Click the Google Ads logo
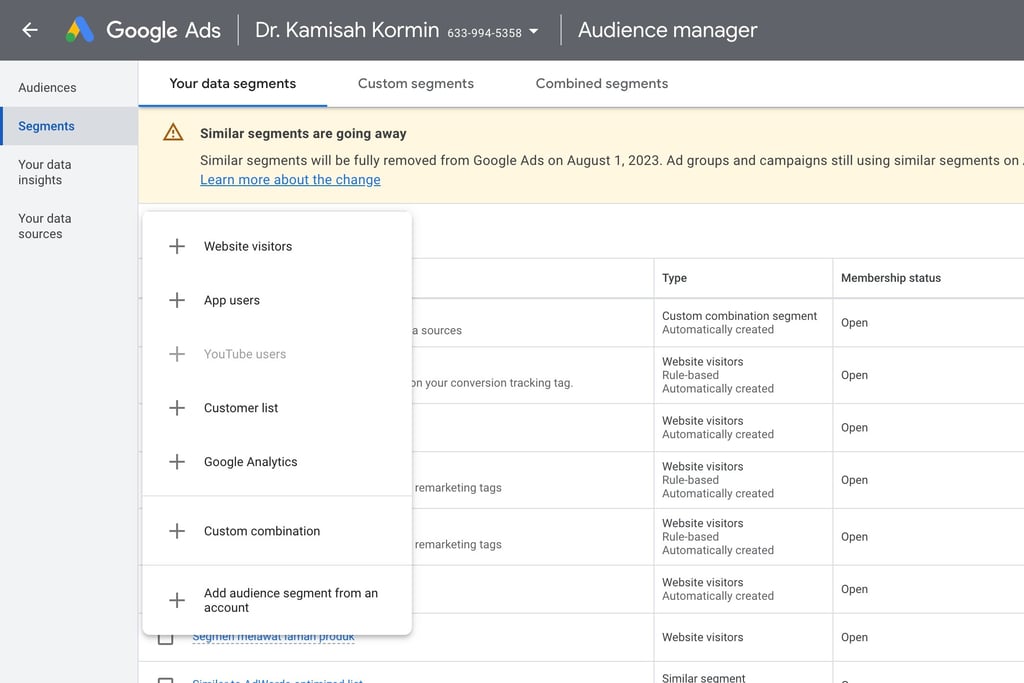This screenshot has width=1024, height=683. 80,30
